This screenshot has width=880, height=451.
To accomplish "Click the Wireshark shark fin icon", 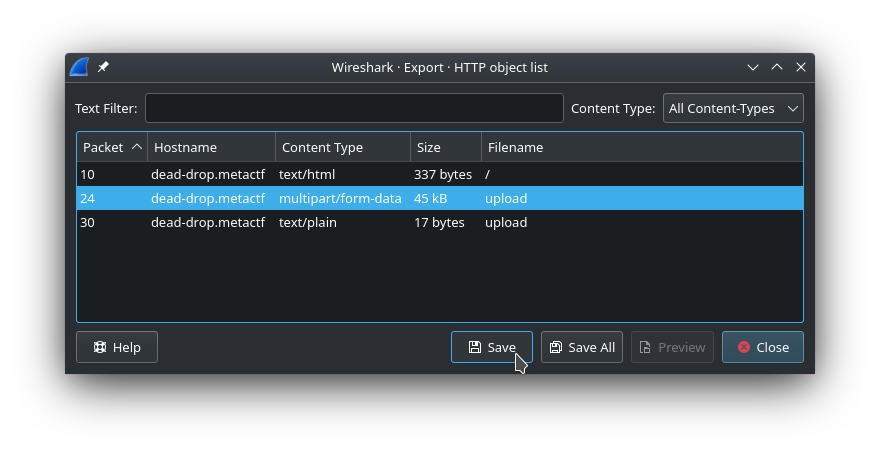I will tap(79, 67).
